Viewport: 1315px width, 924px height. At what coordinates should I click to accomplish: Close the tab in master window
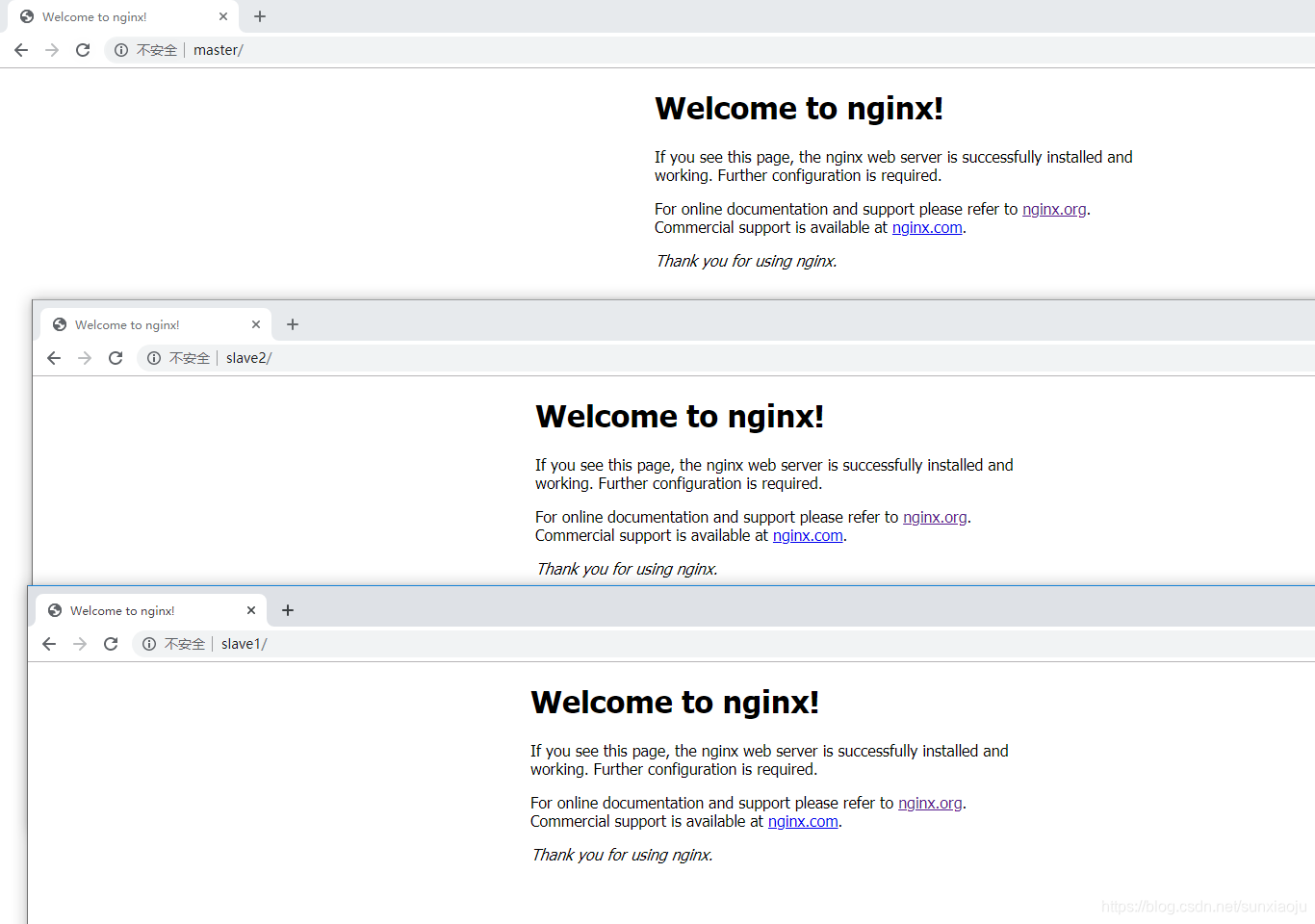223,16
